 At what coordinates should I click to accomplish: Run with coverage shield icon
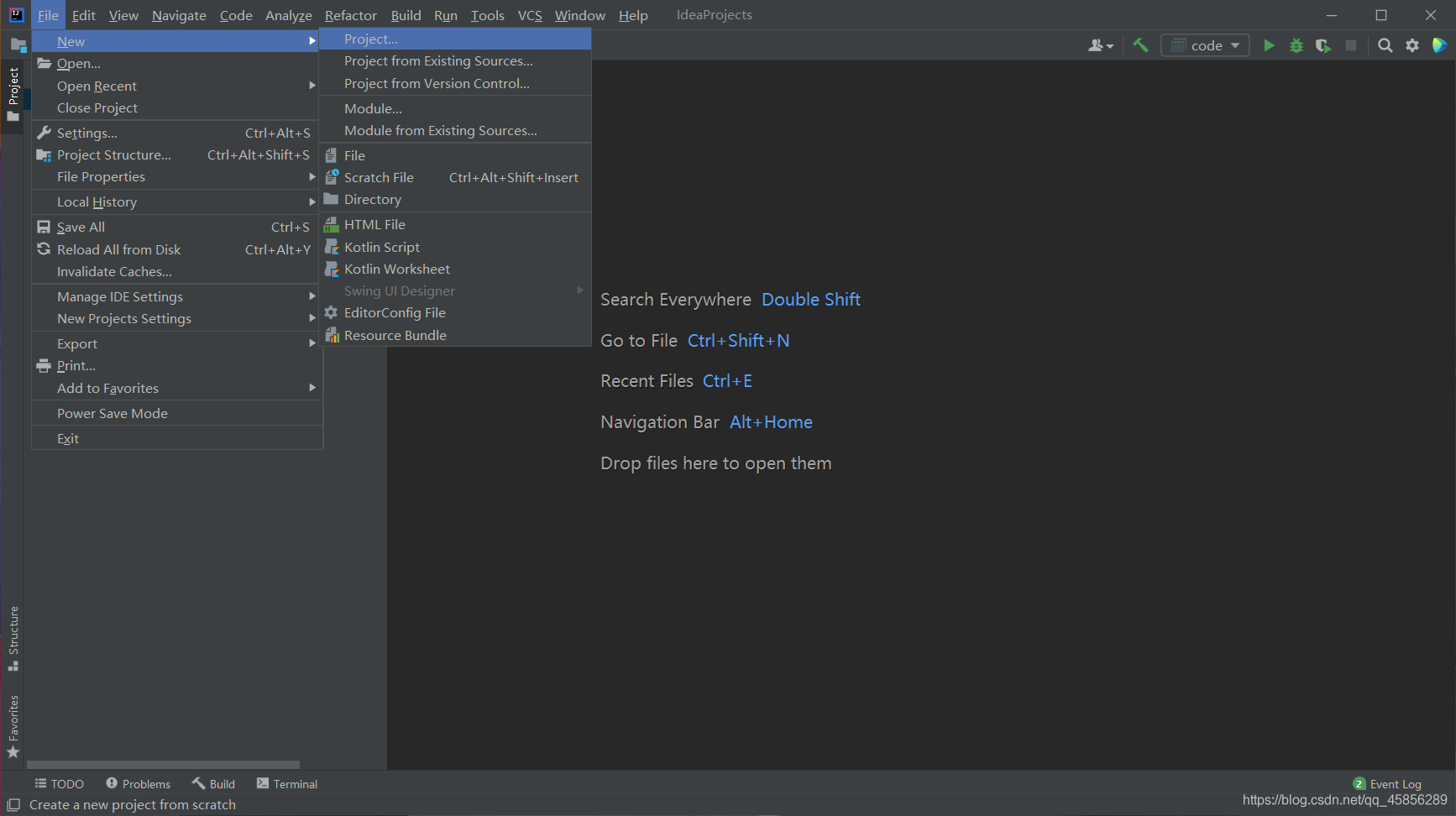pos(1323,45)
